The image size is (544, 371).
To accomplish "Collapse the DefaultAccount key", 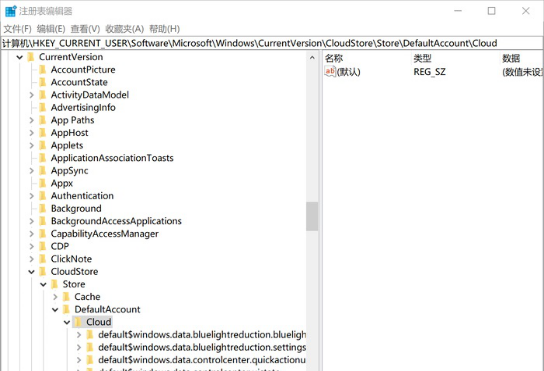I will (55, 310).
